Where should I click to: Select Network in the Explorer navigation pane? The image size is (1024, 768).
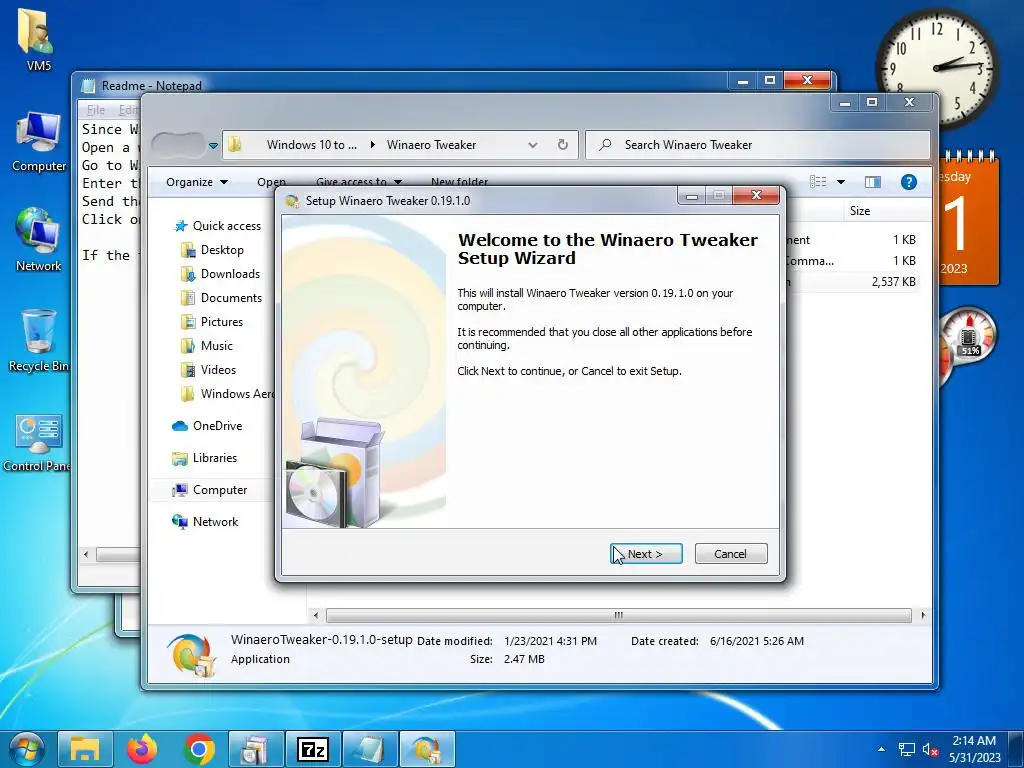pyautogui.click(x=205, y=522)
